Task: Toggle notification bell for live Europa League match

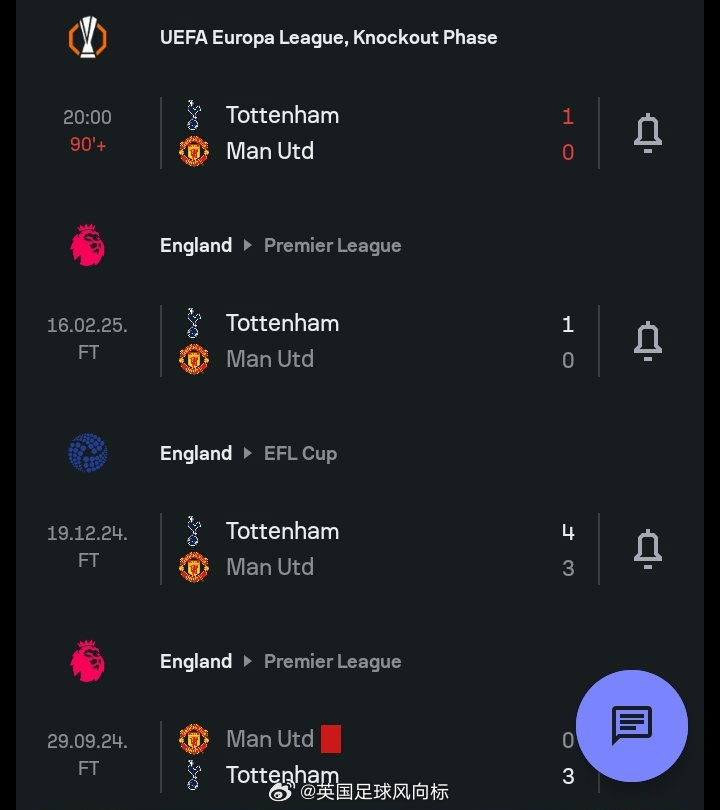Action: pos(648,133)
